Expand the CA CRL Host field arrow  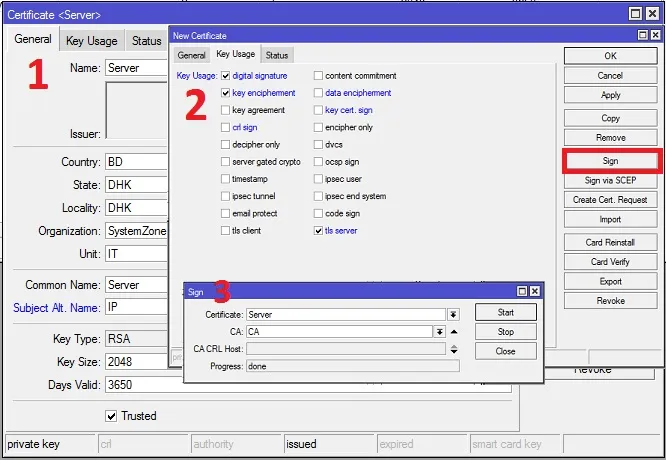point(454,349)
